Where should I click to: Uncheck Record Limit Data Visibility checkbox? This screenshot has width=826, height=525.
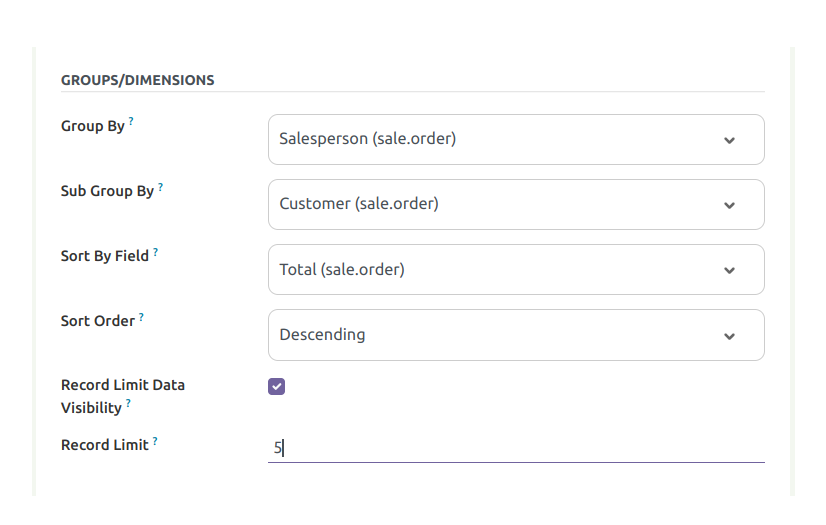pos(276,386)
